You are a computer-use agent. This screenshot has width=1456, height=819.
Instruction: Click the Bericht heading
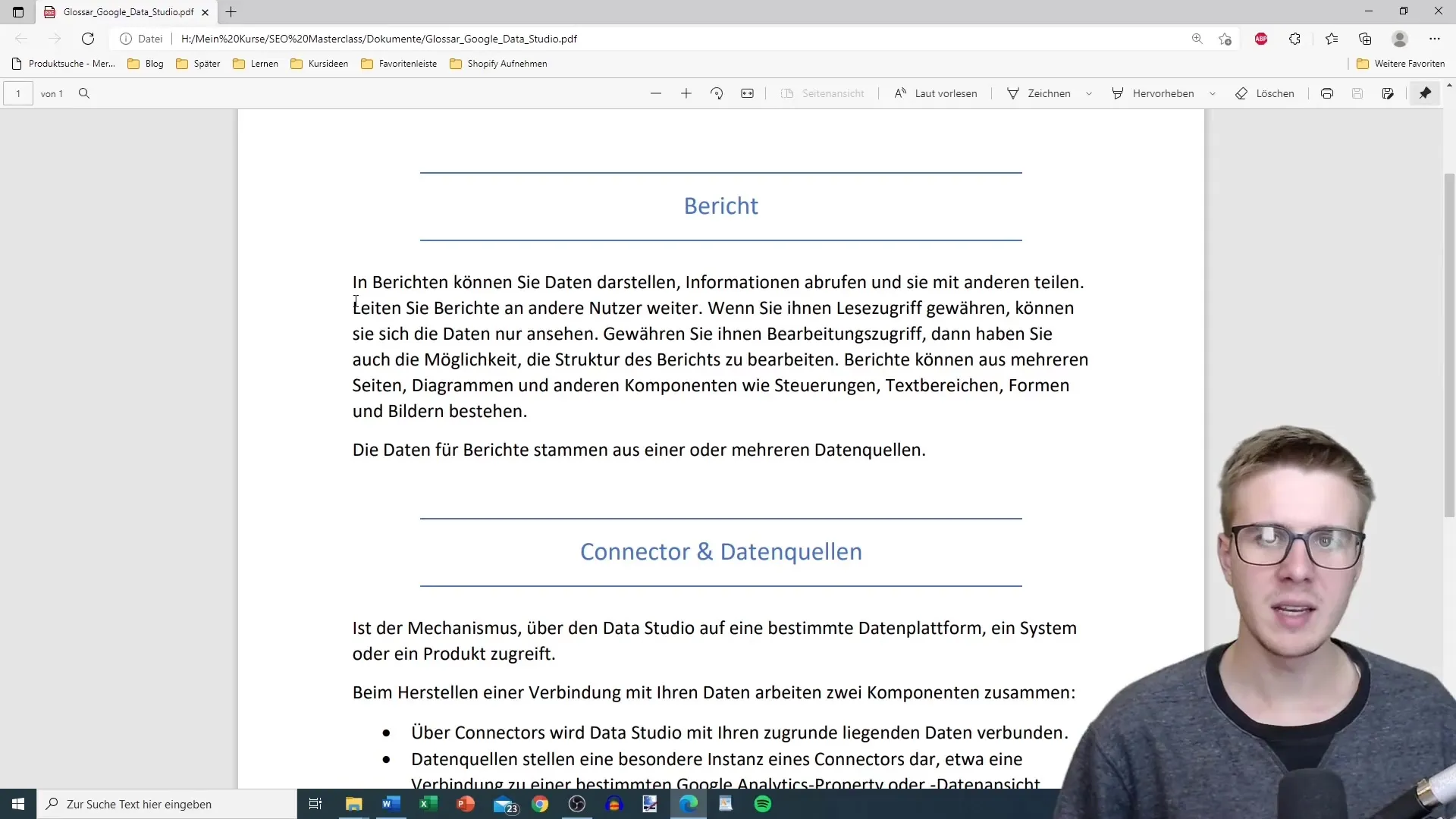(720, 206)
